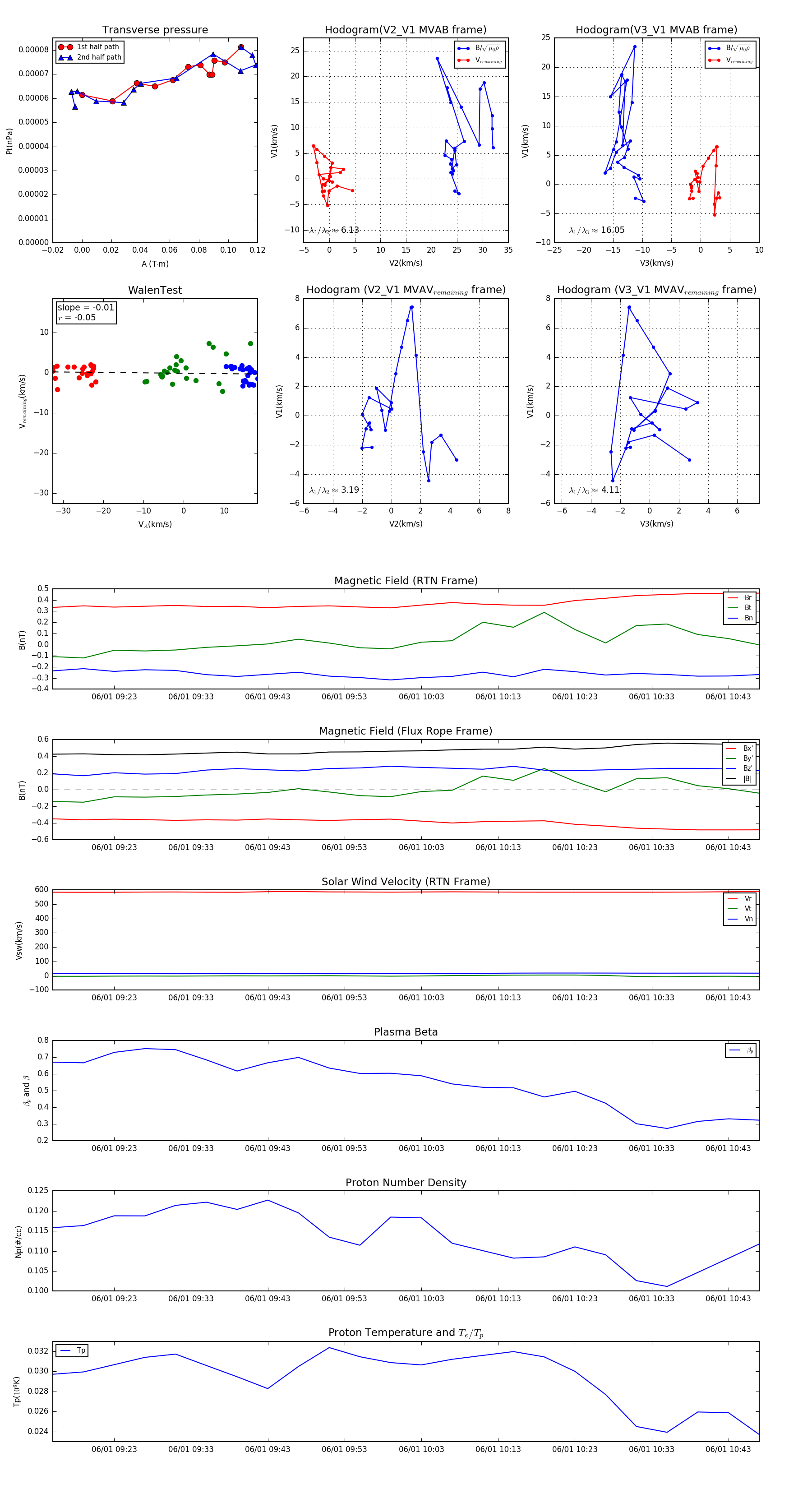The image size is (812, 1489).
Task: Click the MVAV remaining V2_V1 hodogram title
Action: (406, 290)
